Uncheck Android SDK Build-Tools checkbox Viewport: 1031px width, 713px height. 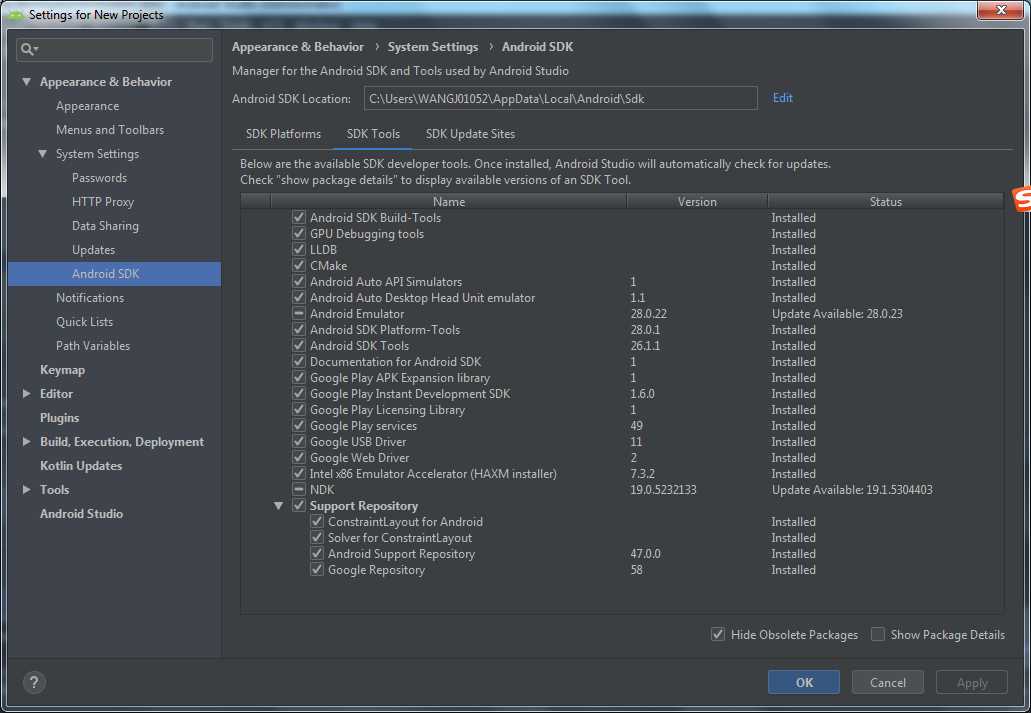pos(299,217)
